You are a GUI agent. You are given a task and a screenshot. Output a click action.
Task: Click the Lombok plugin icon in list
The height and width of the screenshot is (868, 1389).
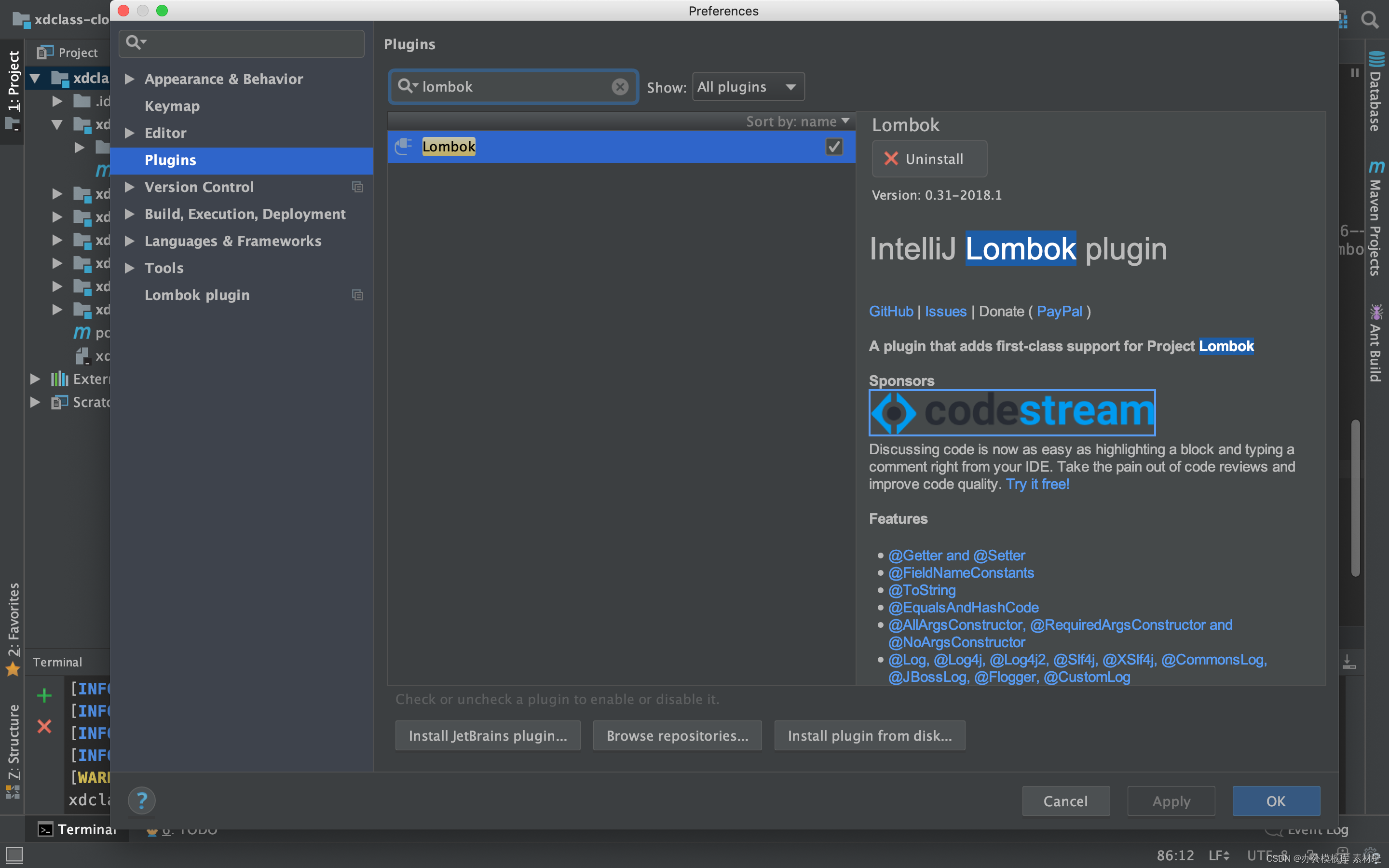pos(404,147)
